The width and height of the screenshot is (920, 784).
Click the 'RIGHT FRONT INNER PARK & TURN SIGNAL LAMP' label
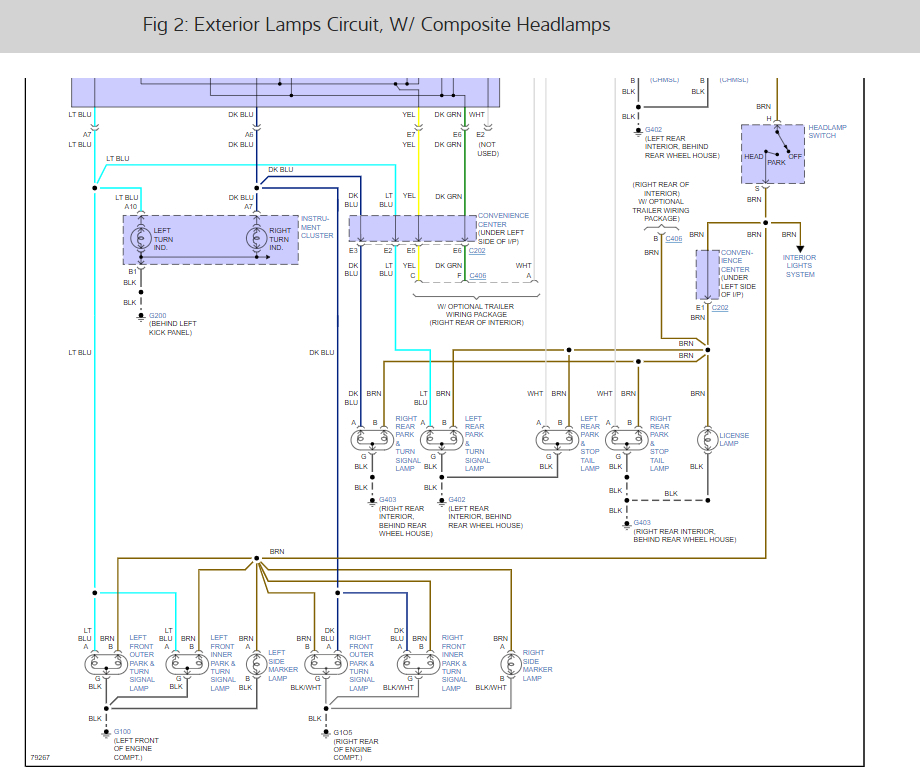point(454,663)
